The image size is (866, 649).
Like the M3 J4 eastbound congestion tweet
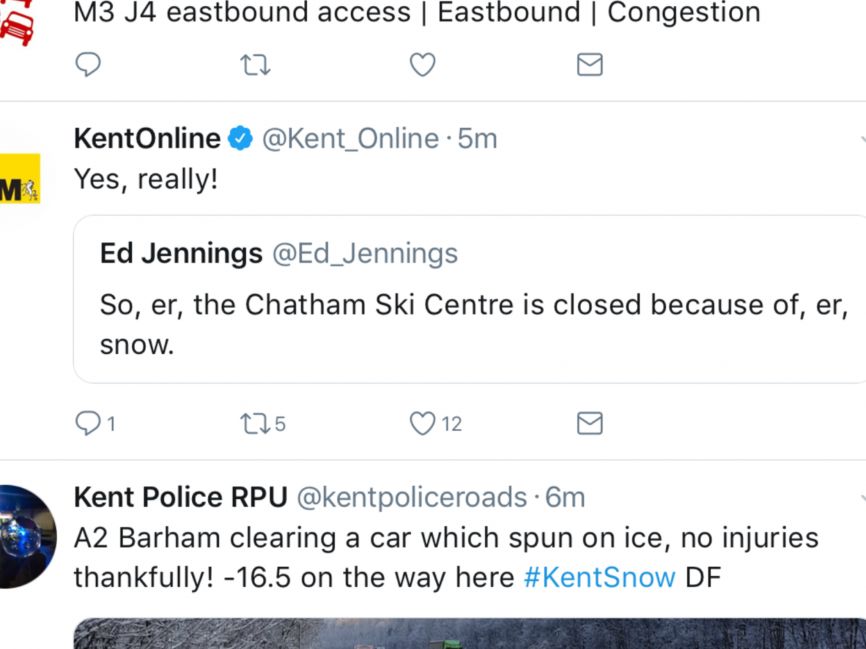pyautogui.click(x=423, y=65)
